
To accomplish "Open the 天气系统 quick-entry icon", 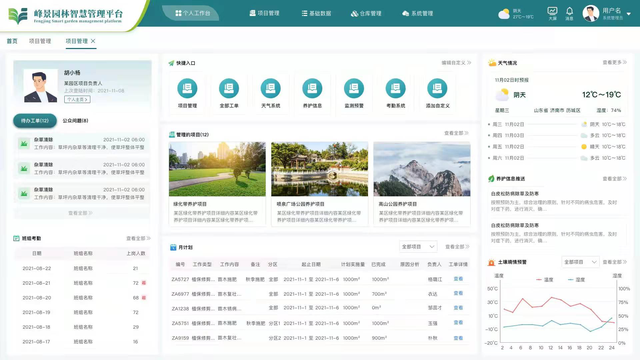I will [271, 88].
